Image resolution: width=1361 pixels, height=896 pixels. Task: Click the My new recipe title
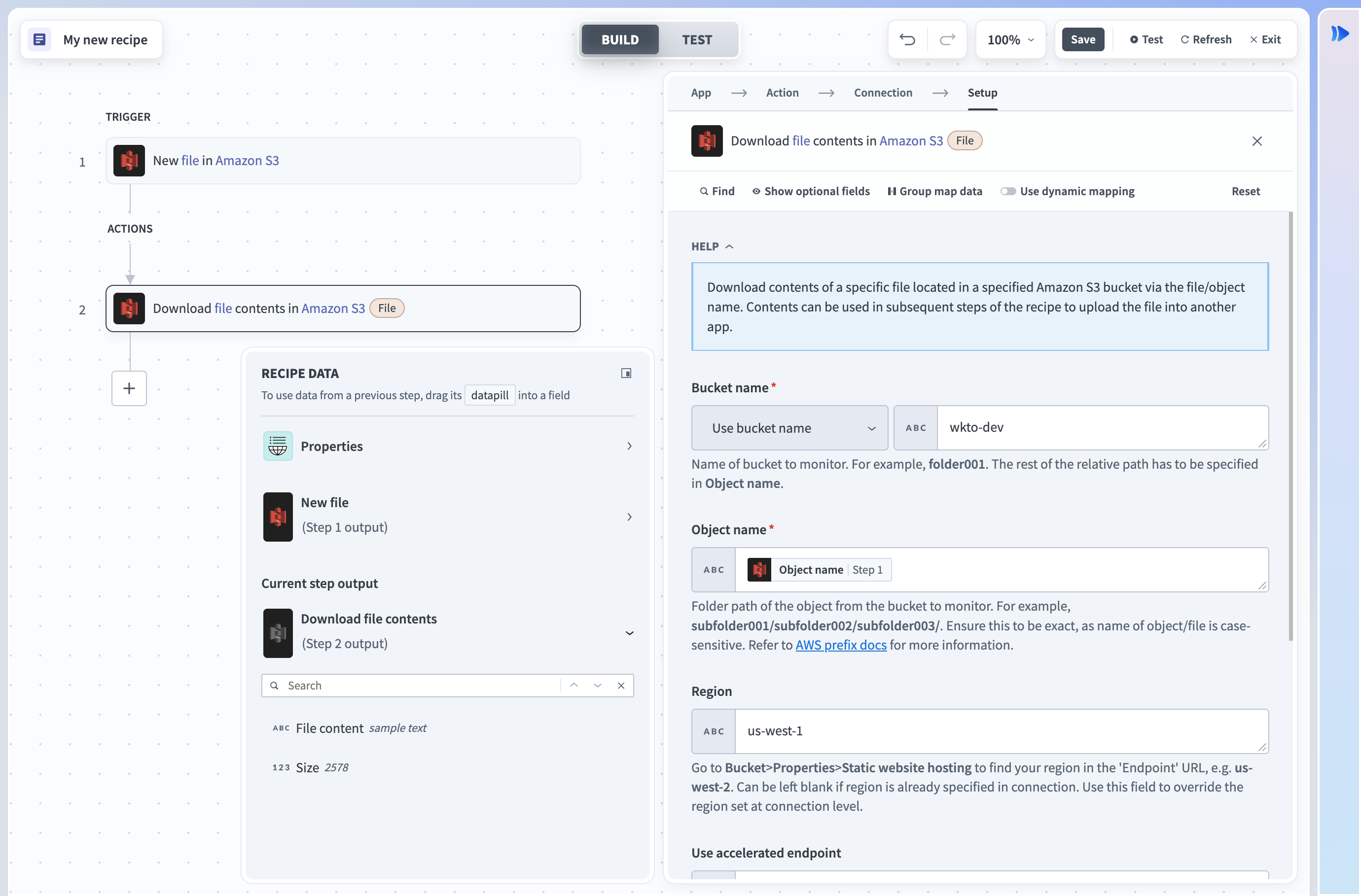pos(105,39)
